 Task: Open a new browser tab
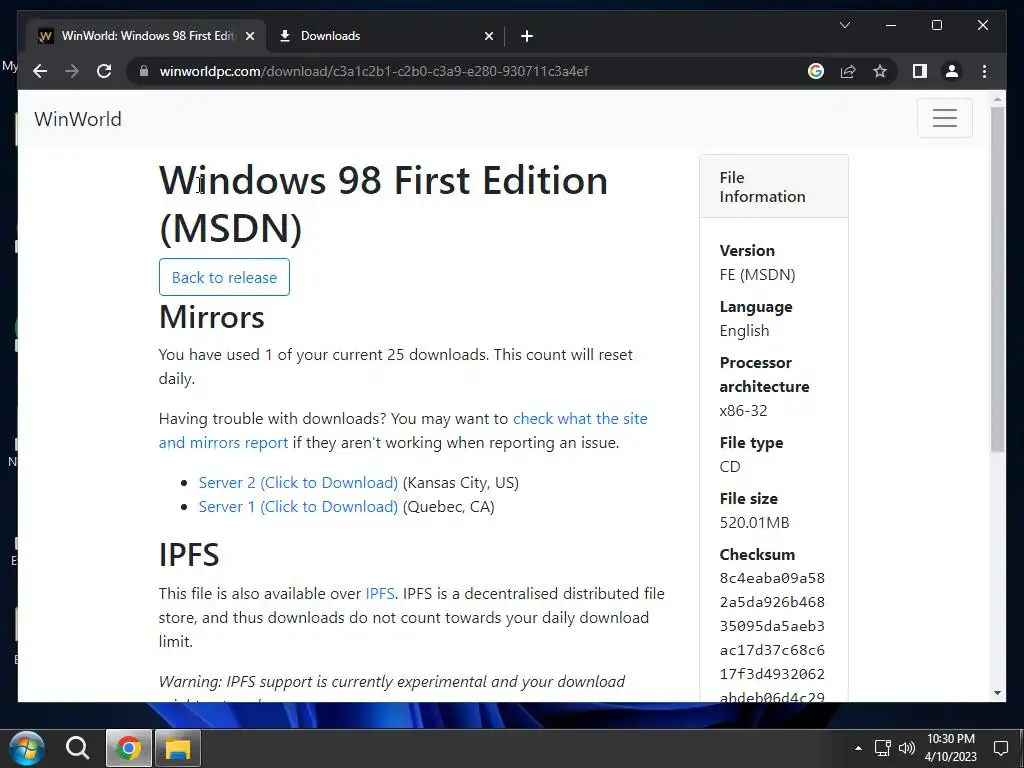click(x=527, y=36)
